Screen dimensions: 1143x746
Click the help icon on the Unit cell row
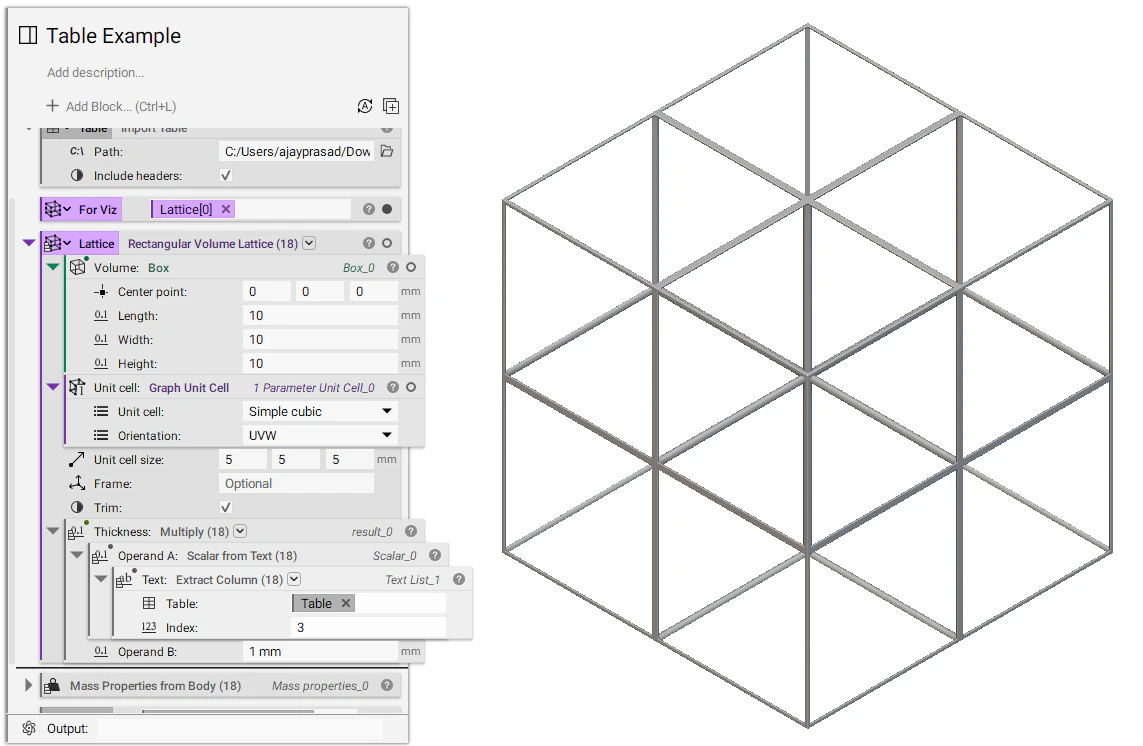[393, 387]
